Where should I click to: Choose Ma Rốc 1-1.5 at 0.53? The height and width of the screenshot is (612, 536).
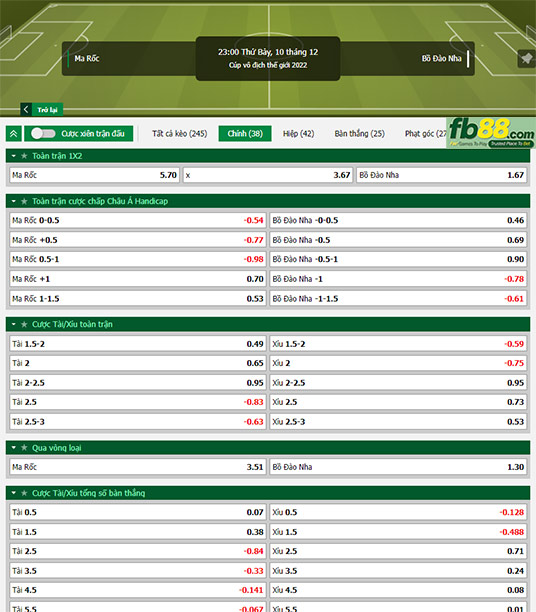coord(138,299)
